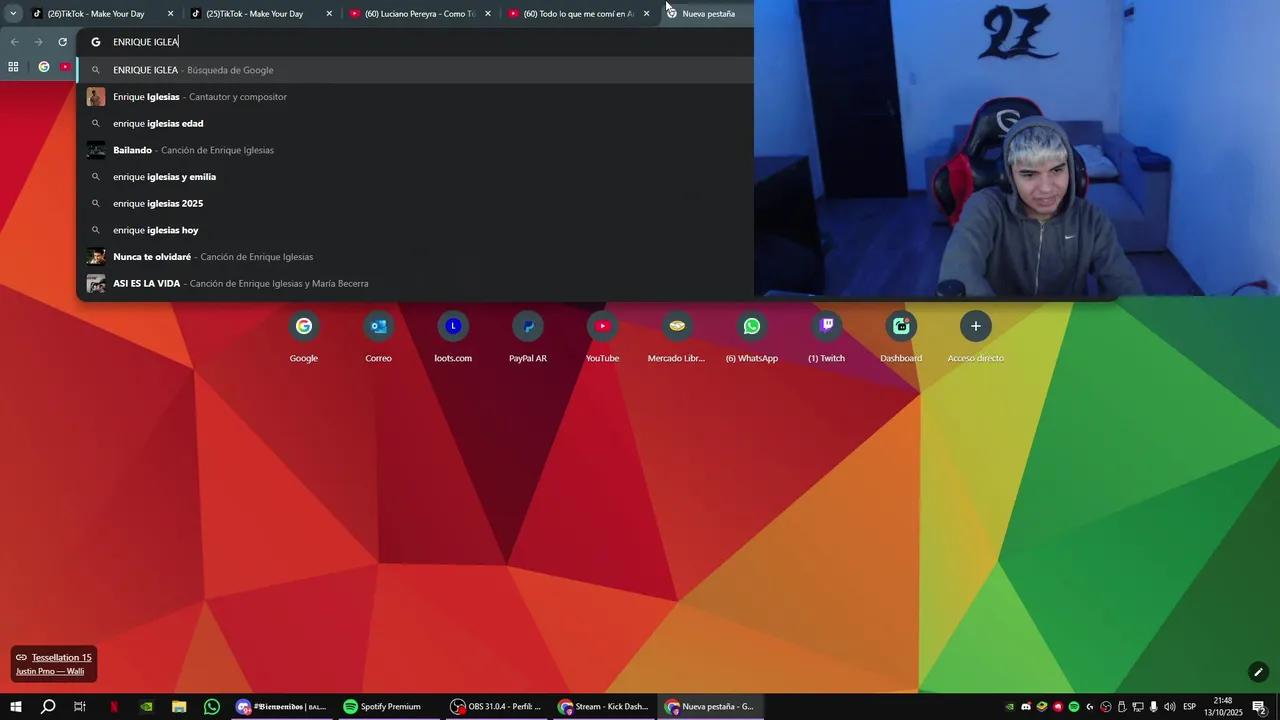
Task: Open the (6) WhatsApp shortcut tile
Action: pos(752,337)
